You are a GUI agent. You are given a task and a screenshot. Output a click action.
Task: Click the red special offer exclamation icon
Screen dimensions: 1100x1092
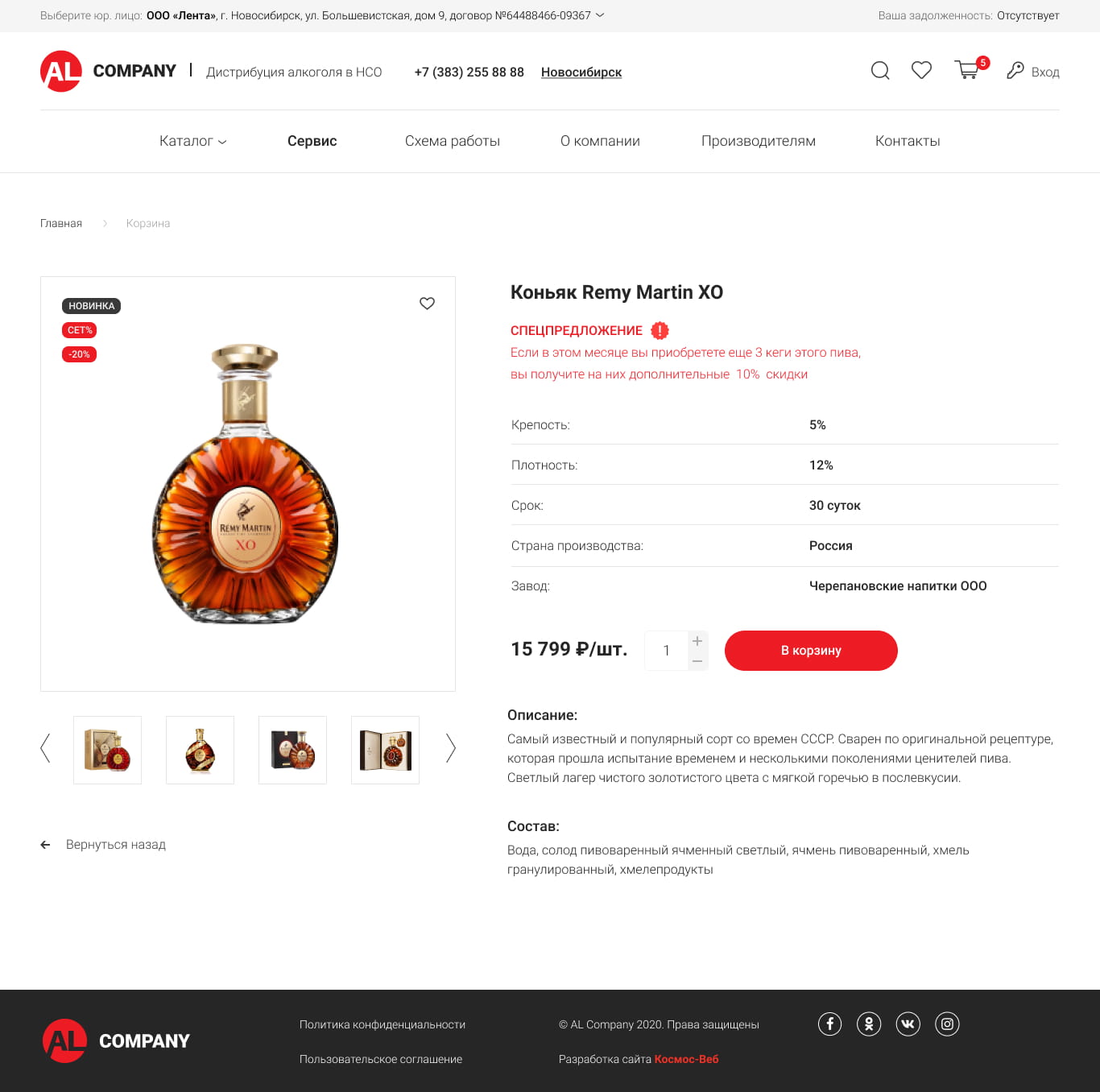[x=660, y=331]
